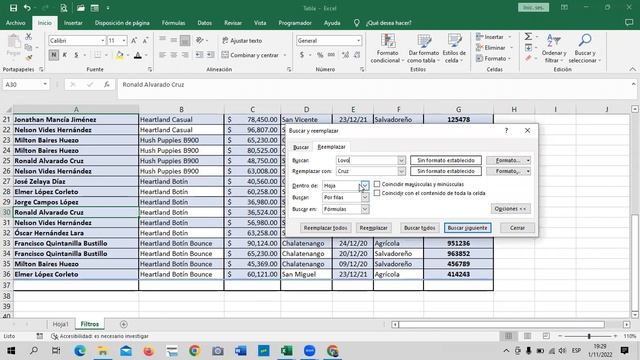Screen dimensions: 640x360
Task: Open the Archivo menu
Action: coord(16,23)
